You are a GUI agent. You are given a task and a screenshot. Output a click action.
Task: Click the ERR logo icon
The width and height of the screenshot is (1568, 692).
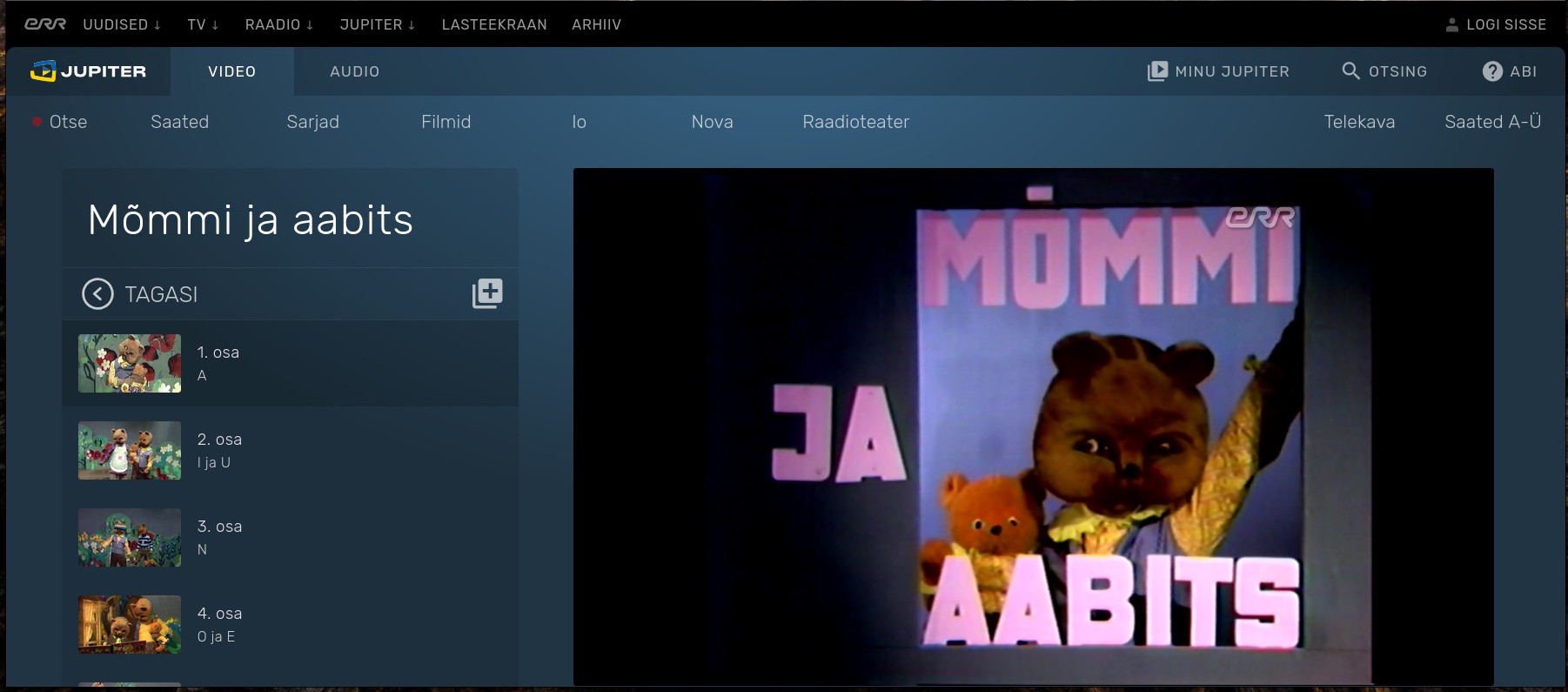point(45,24)
